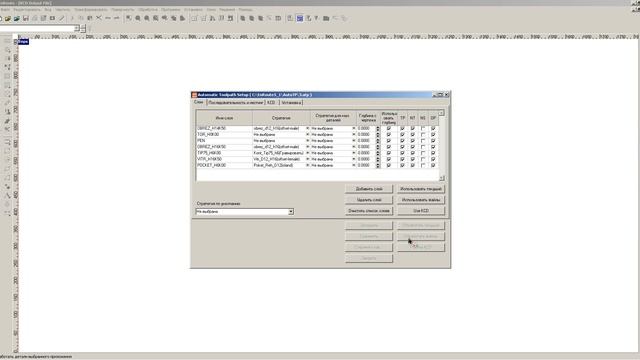Click Очистить список слоев button

pos(369,211)
